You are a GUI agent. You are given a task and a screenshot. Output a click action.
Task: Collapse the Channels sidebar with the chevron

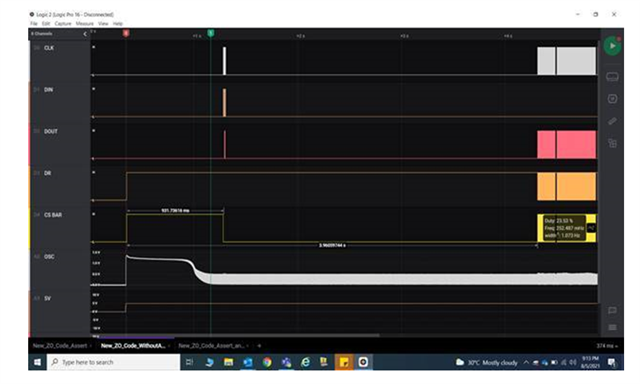tap(85, 34)
